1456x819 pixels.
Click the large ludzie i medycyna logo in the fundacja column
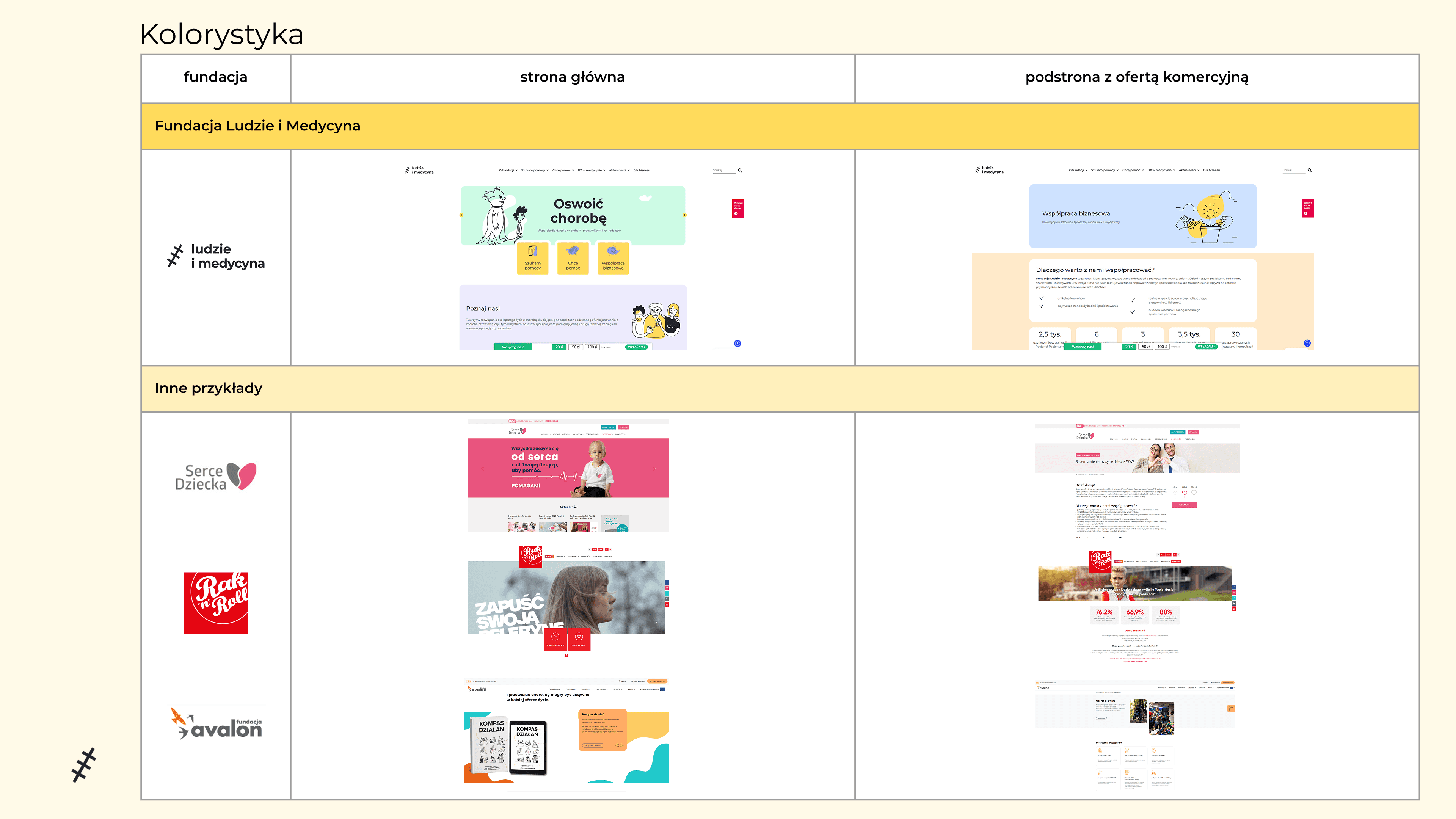tap(216, 256)
